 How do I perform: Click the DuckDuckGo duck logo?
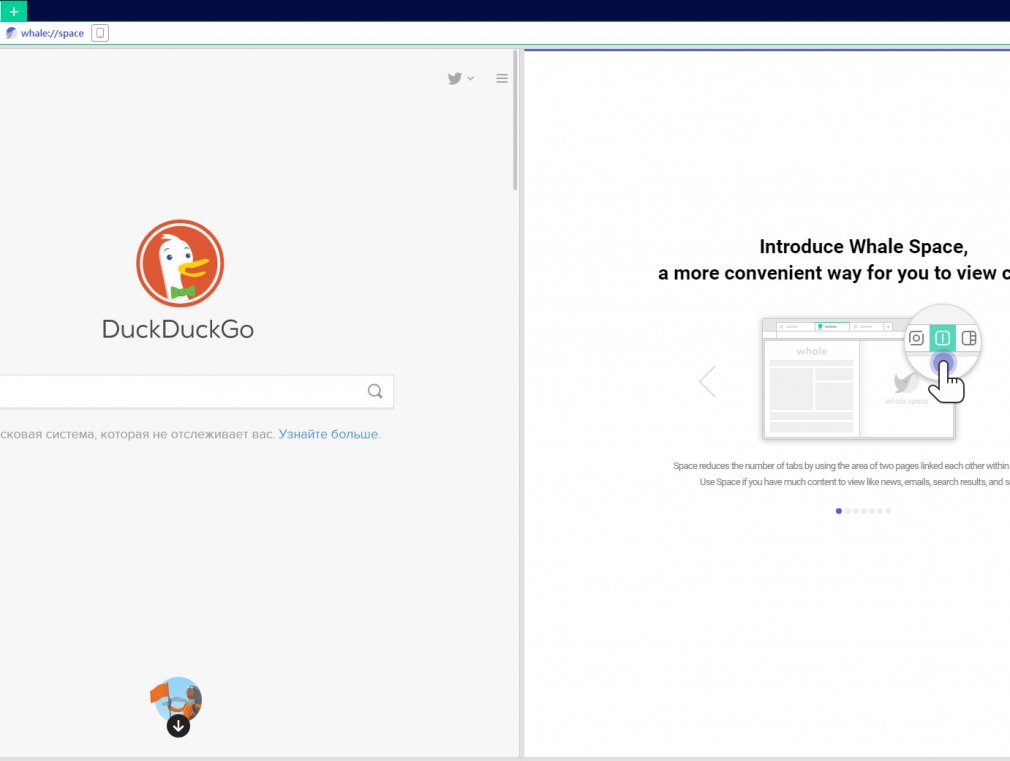click(x=180, y=263)
